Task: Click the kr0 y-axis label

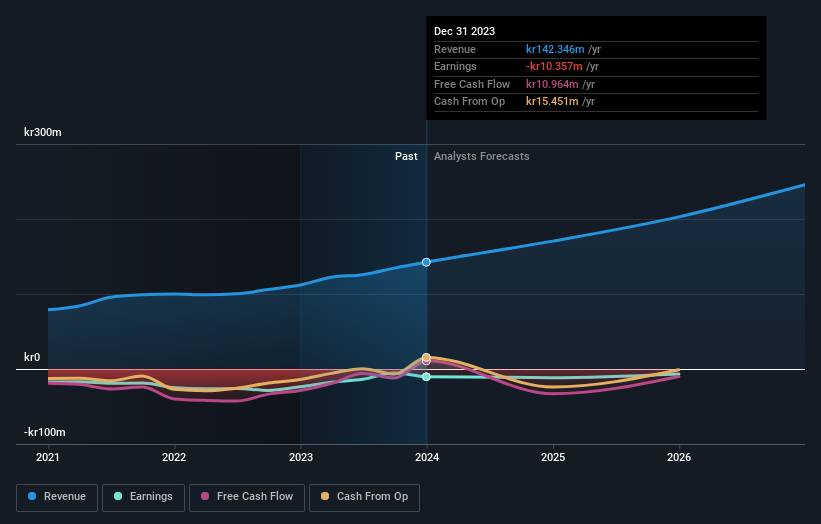Action: pos(32,358)
